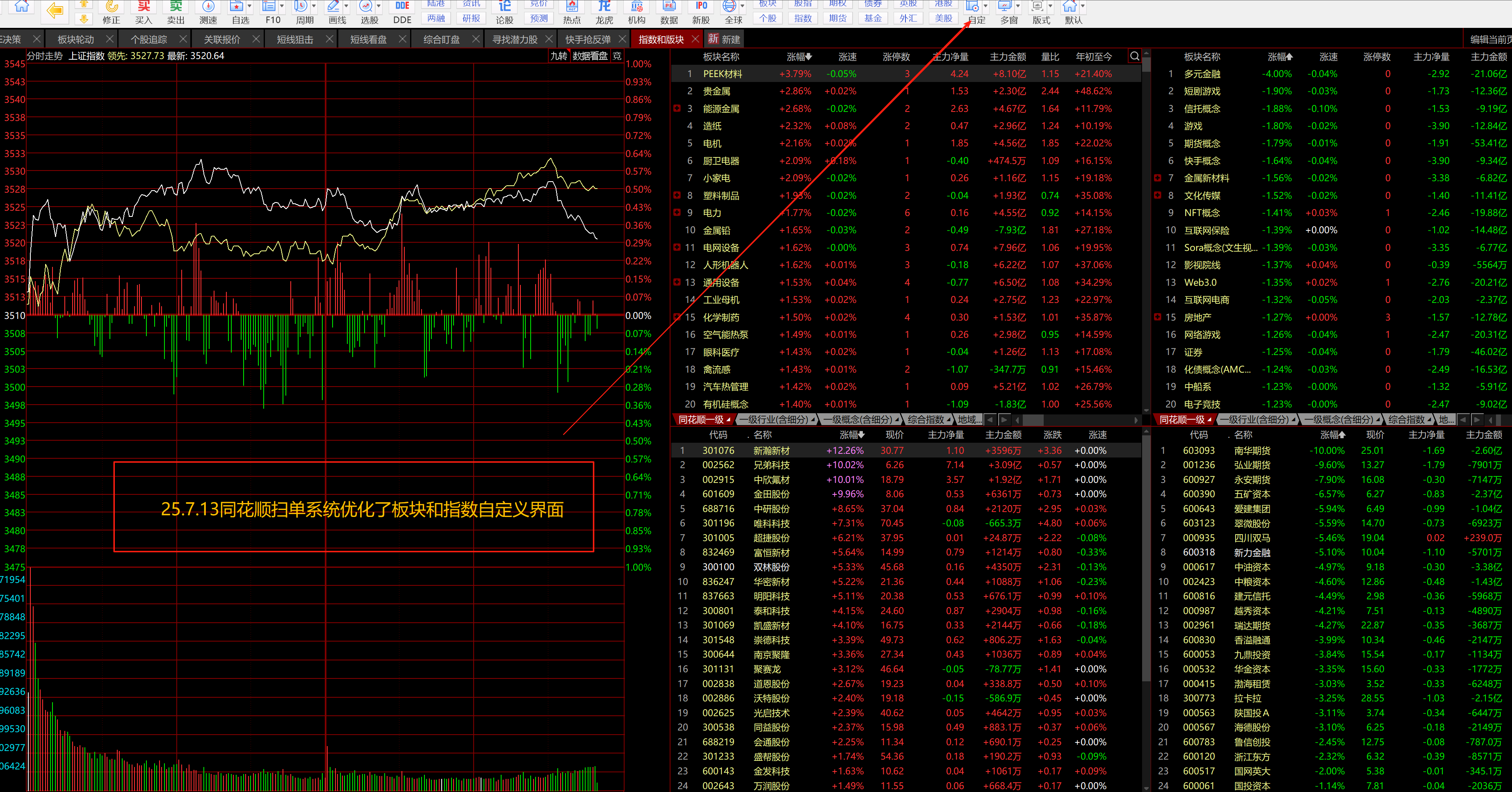1512x792 pixels.
Task: Click the 基金 funds button
Action: [x=873, y=18]
